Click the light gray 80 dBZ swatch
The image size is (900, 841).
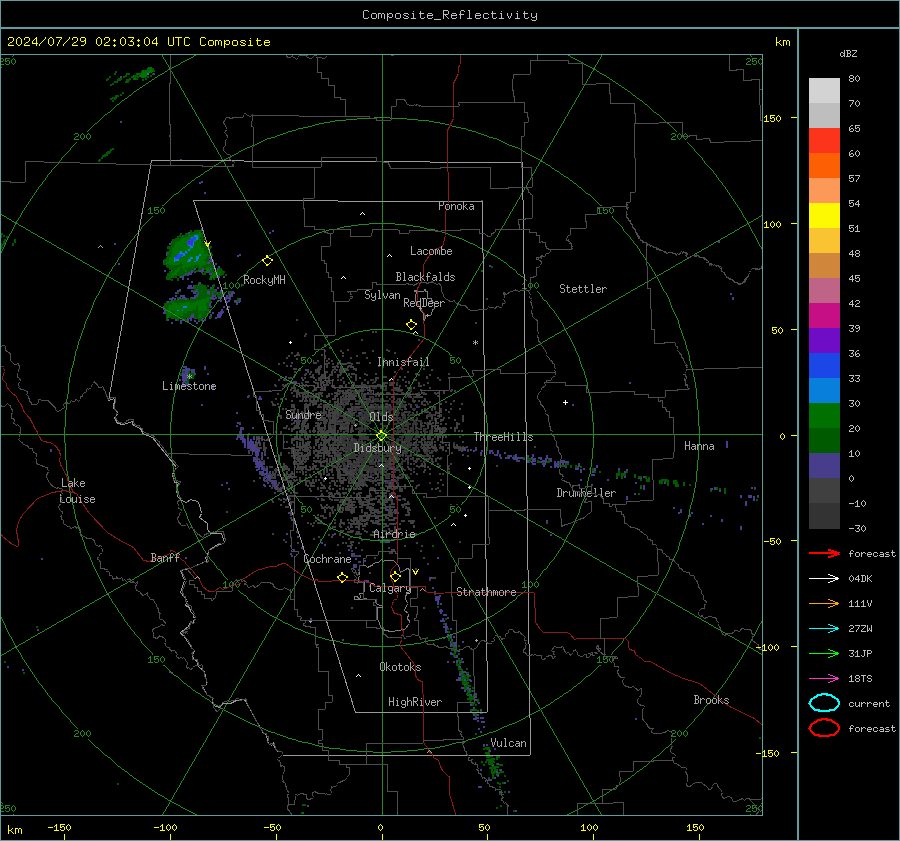pyautogui.click(x=824, y=90)
